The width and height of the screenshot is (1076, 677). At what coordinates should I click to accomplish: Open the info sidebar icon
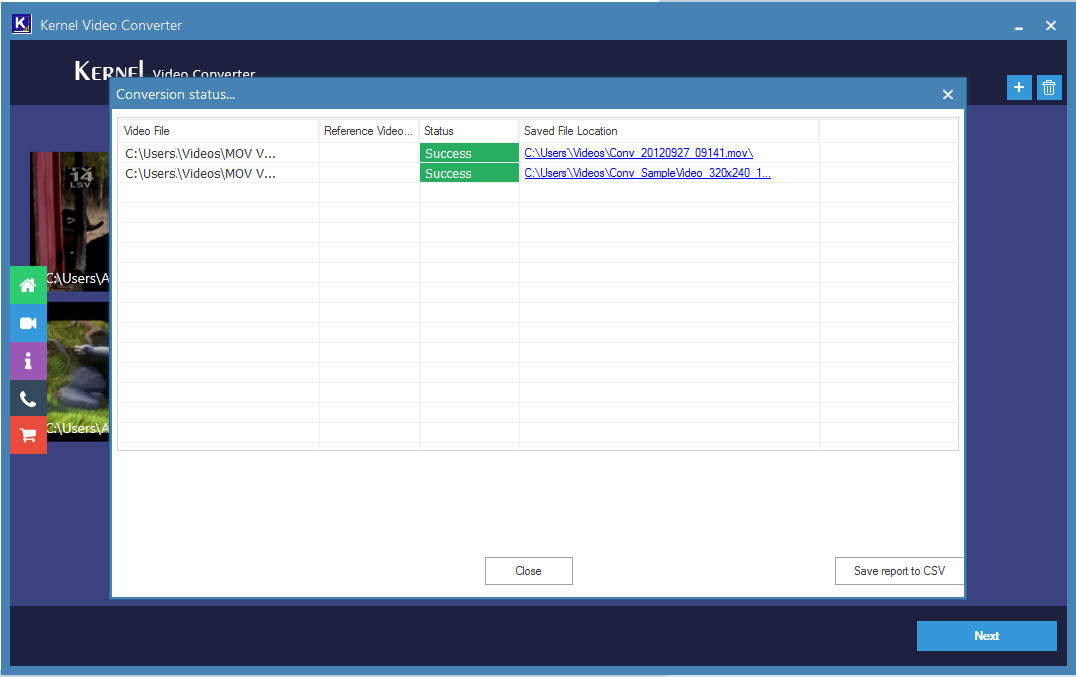click(x=28, y=361)
